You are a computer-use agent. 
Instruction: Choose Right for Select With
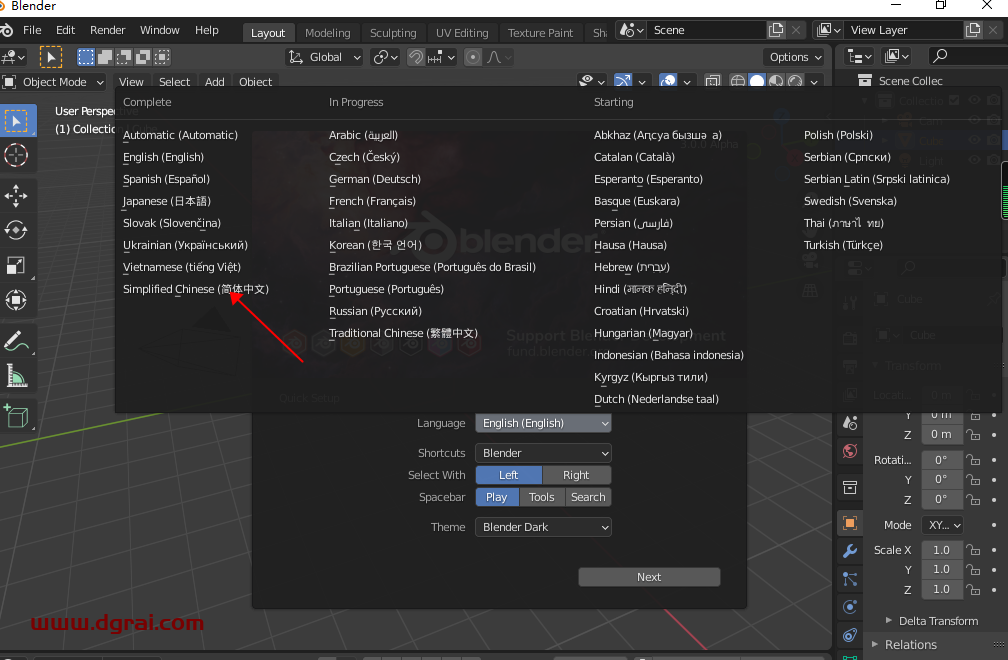pos(576,475)
